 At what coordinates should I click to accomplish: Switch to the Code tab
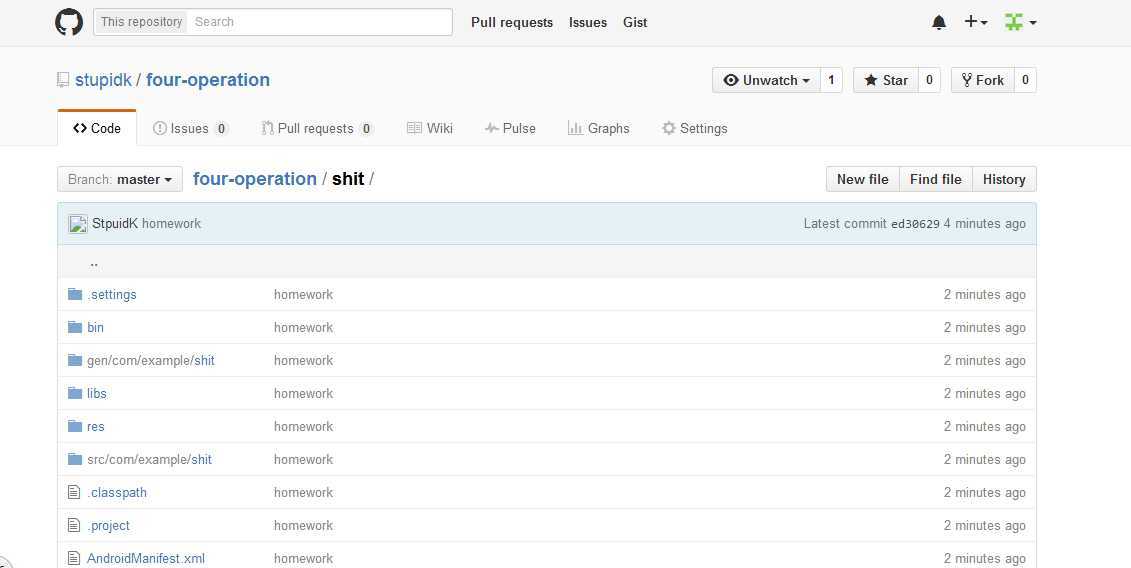click(97, 128)
